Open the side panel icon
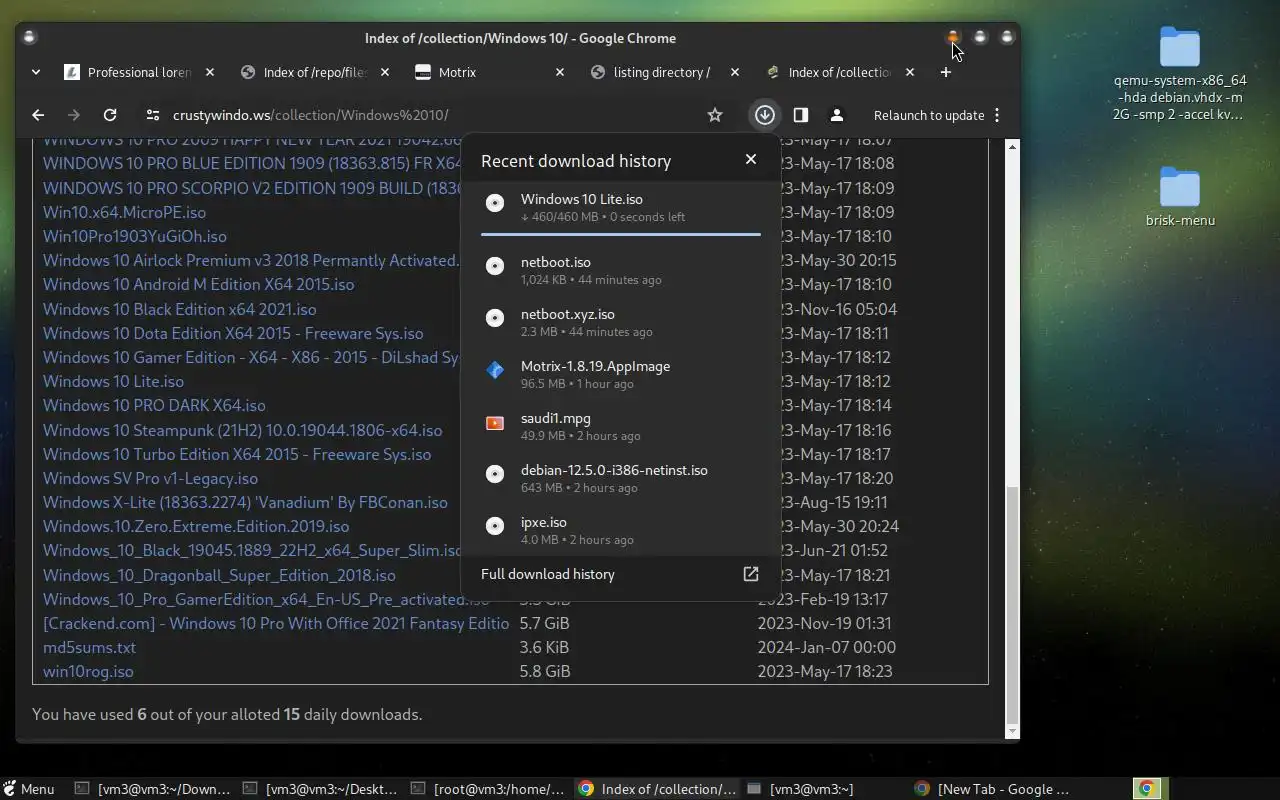 pyautogui.click(x=801, y=115)
